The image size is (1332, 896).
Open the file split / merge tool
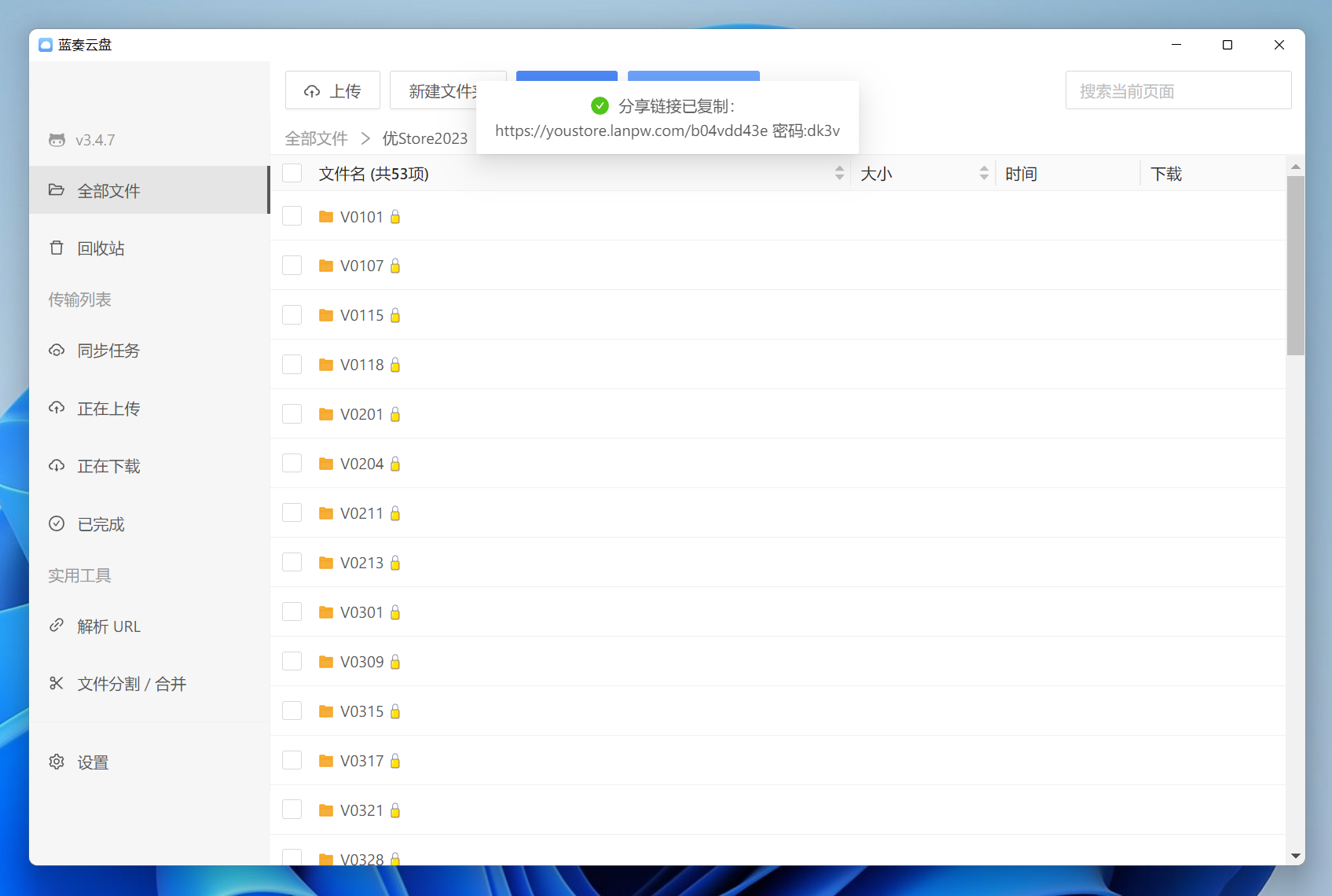(149, 684)
